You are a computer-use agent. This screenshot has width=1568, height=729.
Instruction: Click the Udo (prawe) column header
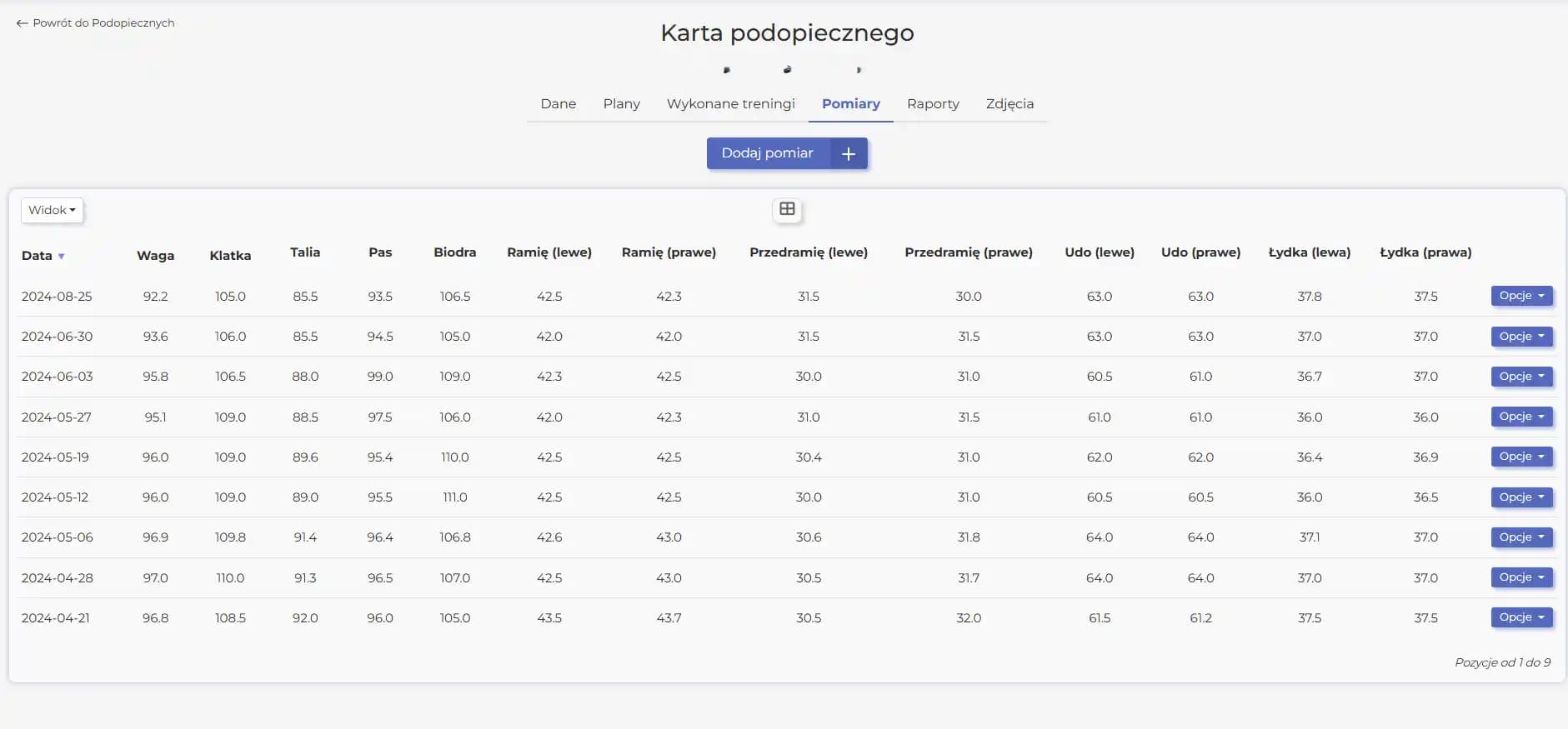[x=1200, y=252]
